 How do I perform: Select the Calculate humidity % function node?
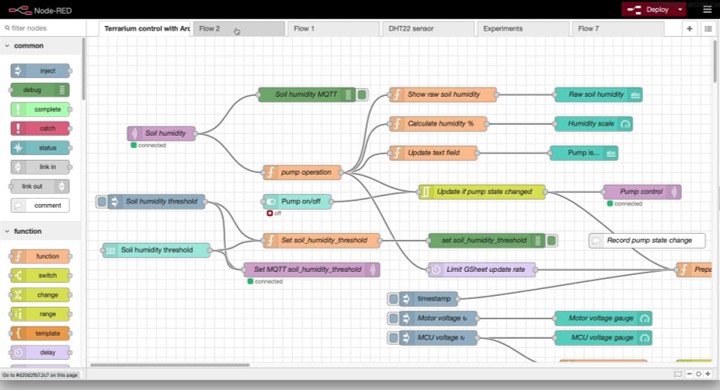click(x=439, y=124)
